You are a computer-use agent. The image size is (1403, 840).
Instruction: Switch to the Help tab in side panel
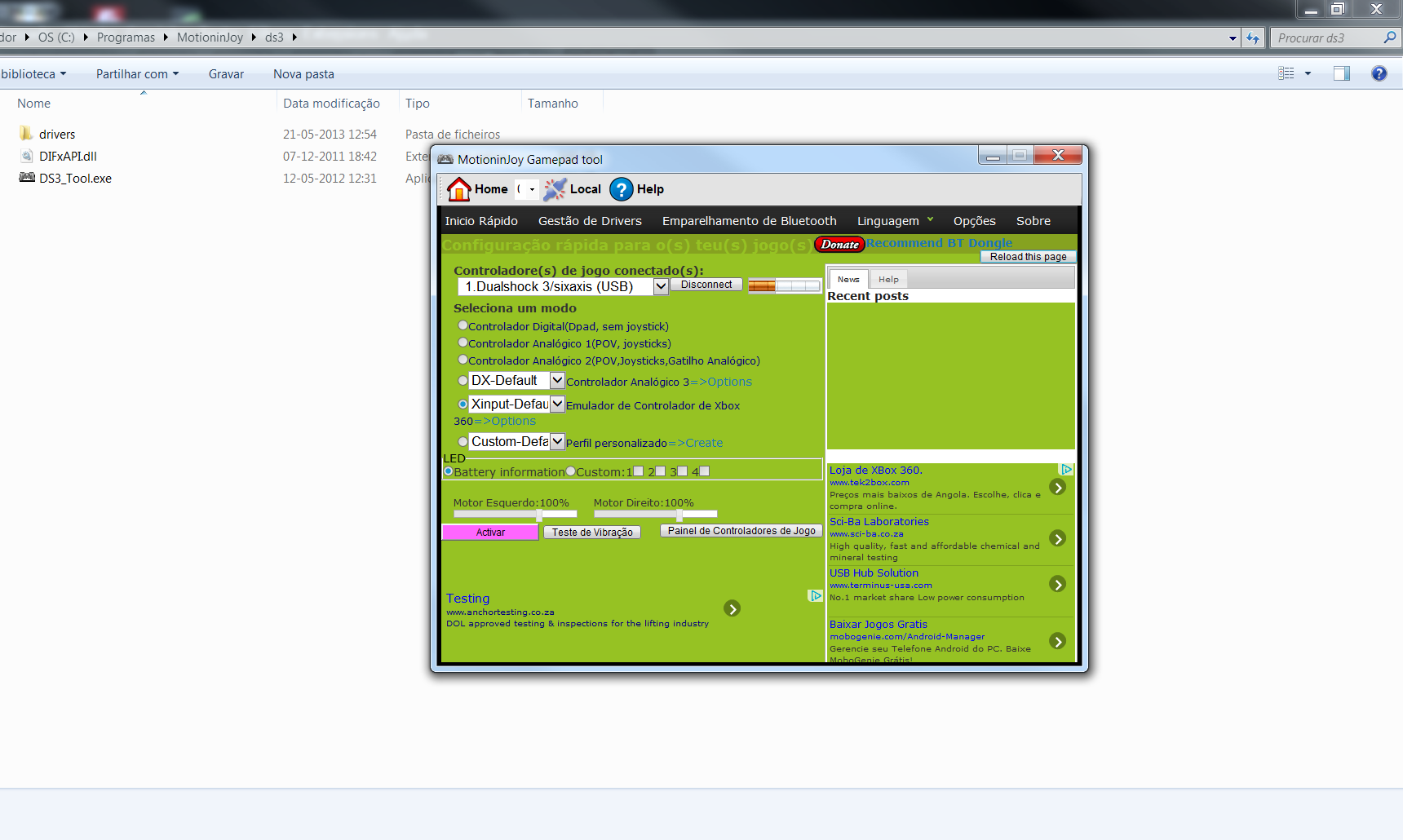click(x=888, y=279)
